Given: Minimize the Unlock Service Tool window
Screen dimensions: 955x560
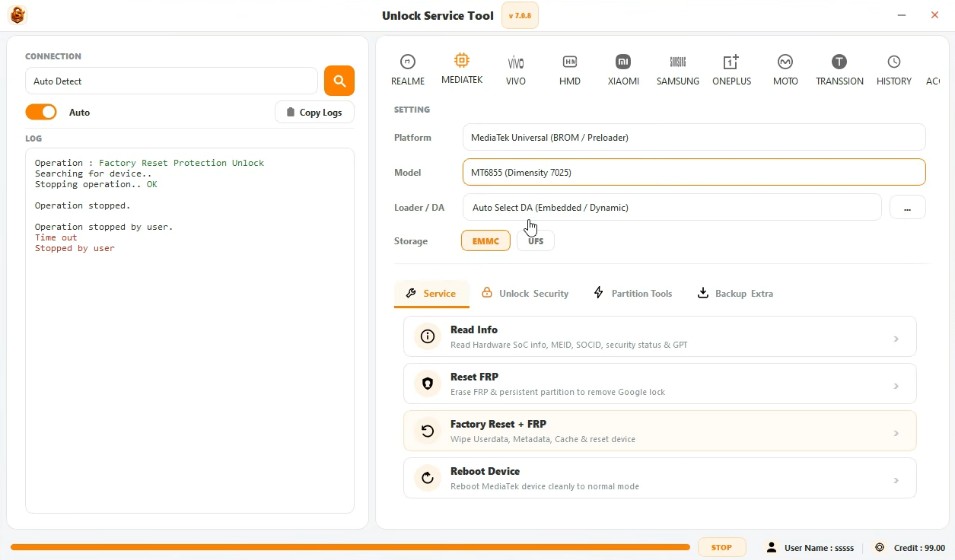Looking at the screenshot, I should click(901, 15).
